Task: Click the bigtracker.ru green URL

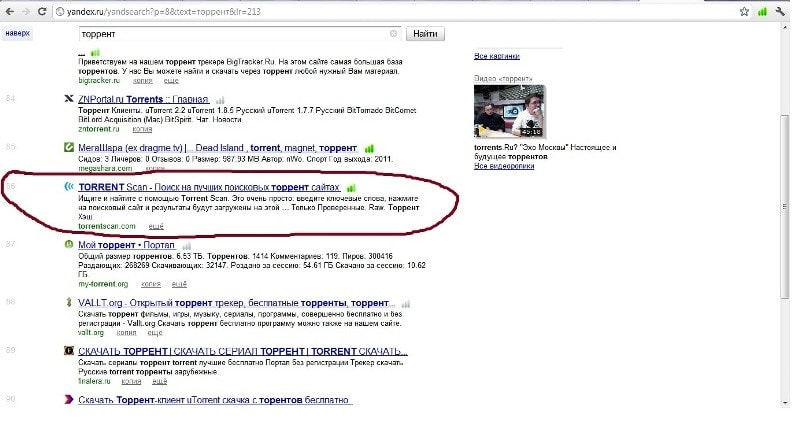Action: [x=99, y=81]
